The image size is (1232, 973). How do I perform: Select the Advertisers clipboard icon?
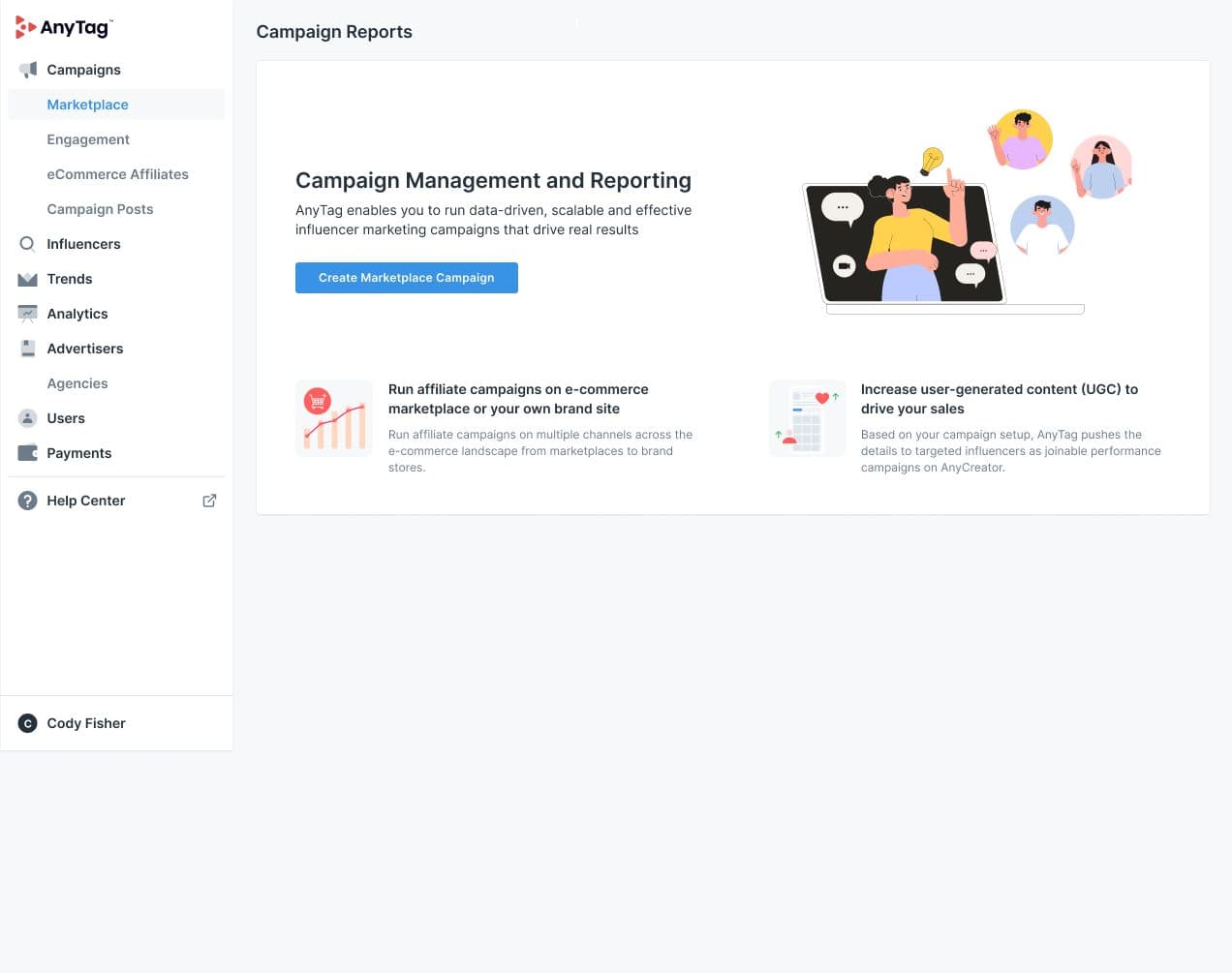pyautogui.click(x=27, y=348)
